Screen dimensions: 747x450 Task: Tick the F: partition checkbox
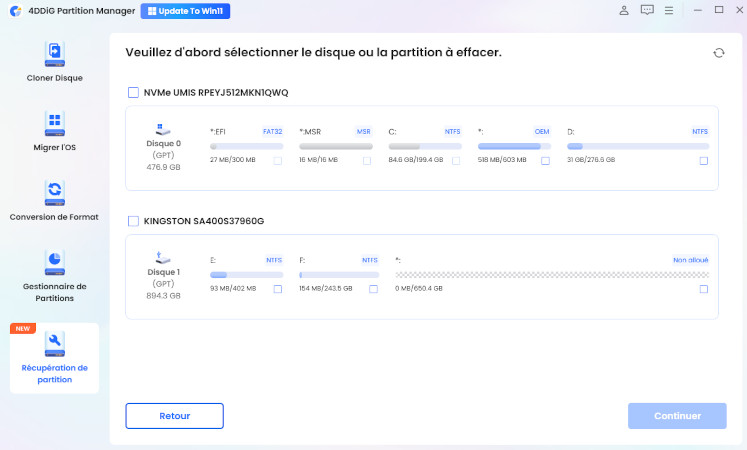[x=374, y=289]
